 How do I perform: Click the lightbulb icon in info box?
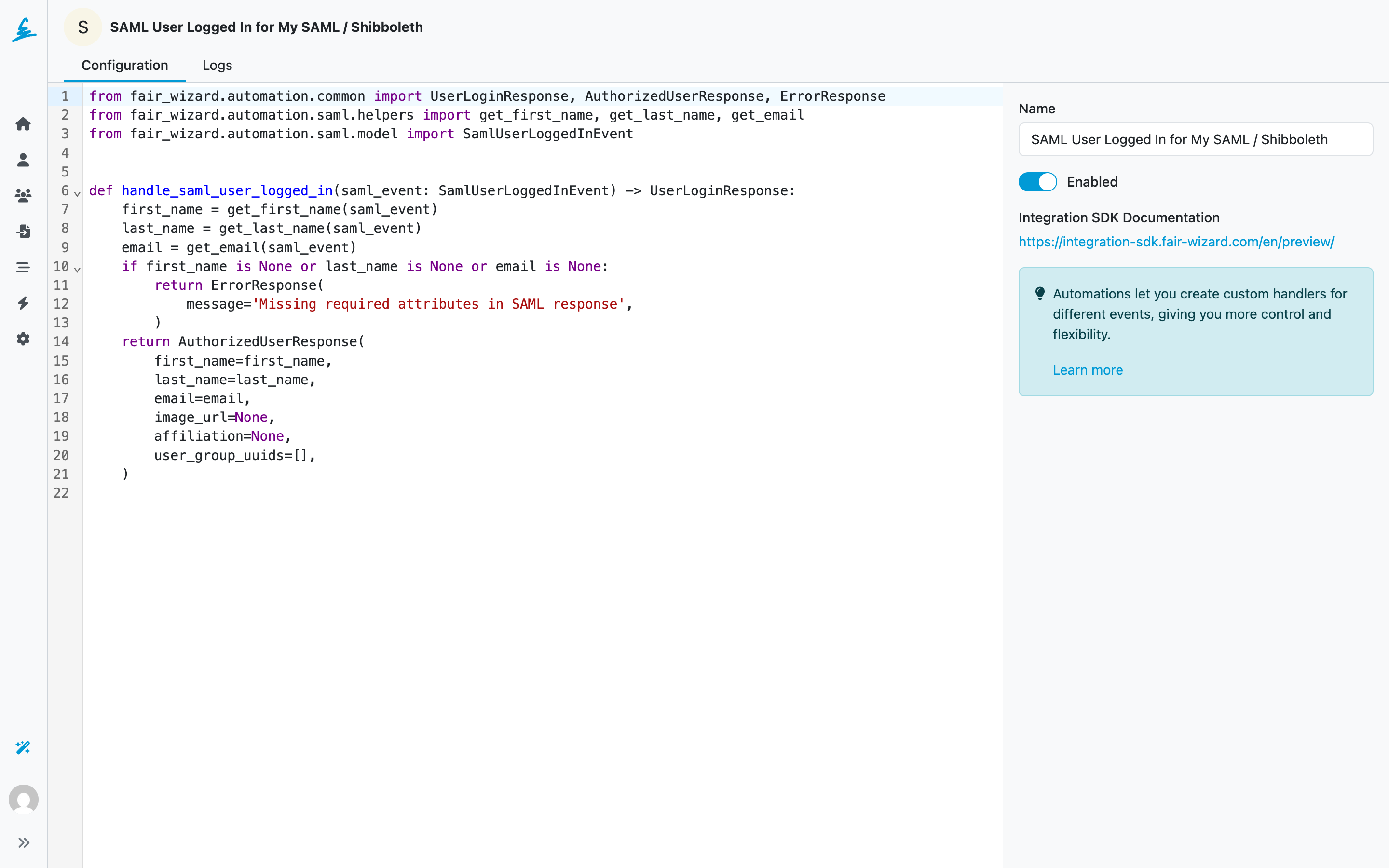[x=1039, y=294]
